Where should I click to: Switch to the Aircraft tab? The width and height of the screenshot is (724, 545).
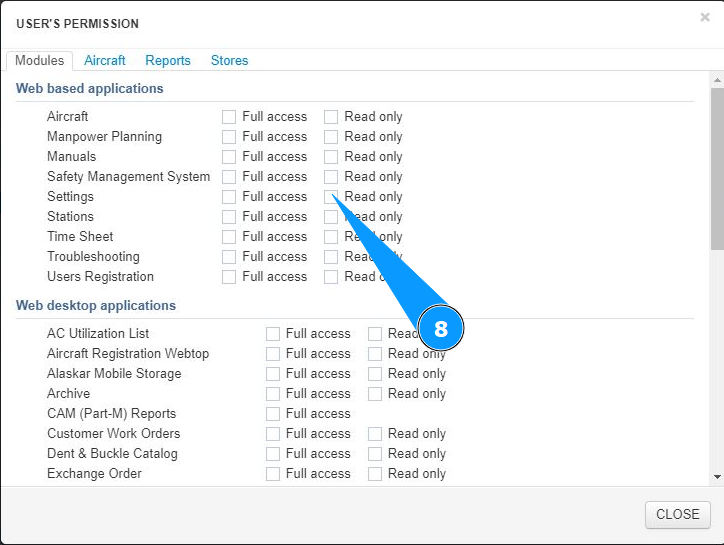(105, 60)
